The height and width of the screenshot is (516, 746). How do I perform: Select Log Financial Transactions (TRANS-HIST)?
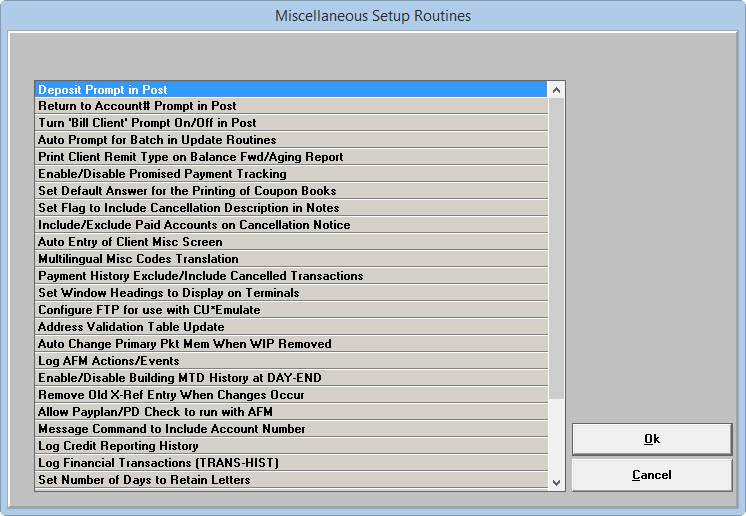coord(290,463)
